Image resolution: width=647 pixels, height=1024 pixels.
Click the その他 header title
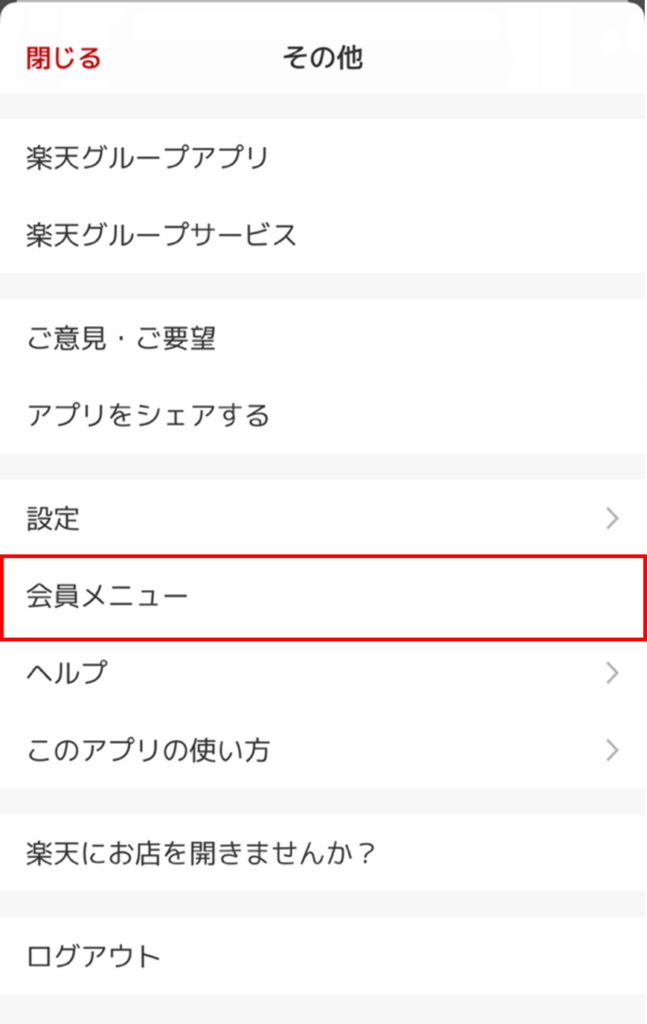pos(322,58)
